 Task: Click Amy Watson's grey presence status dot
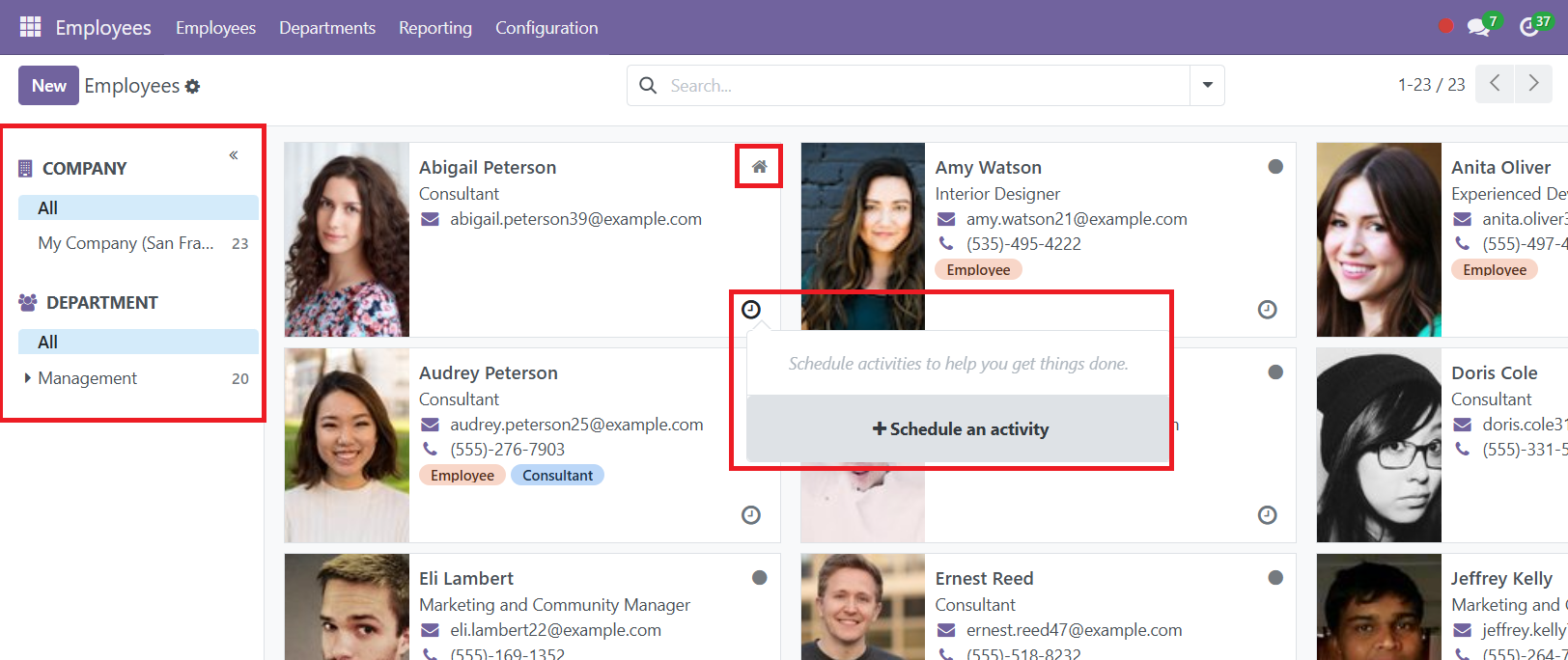tap(1275, 167)
